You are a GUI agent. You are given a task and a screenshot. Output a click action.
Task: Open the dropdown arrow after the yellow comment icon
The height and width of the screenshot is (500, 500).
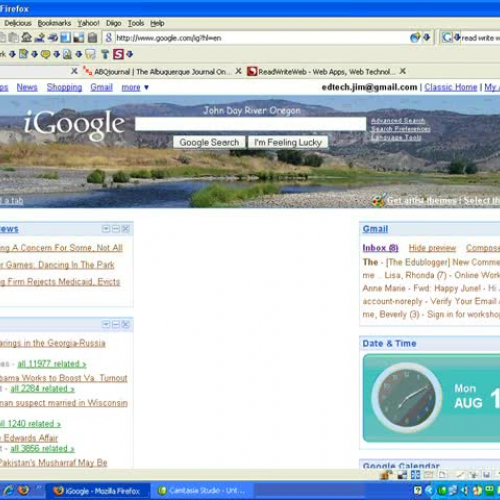(x=56, y=54)
